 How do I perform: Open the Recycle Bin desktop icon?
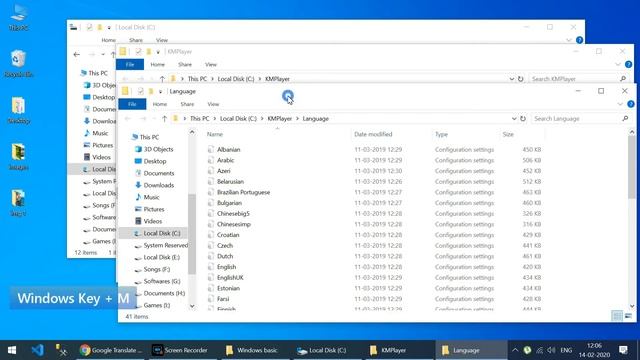(18, 64)
